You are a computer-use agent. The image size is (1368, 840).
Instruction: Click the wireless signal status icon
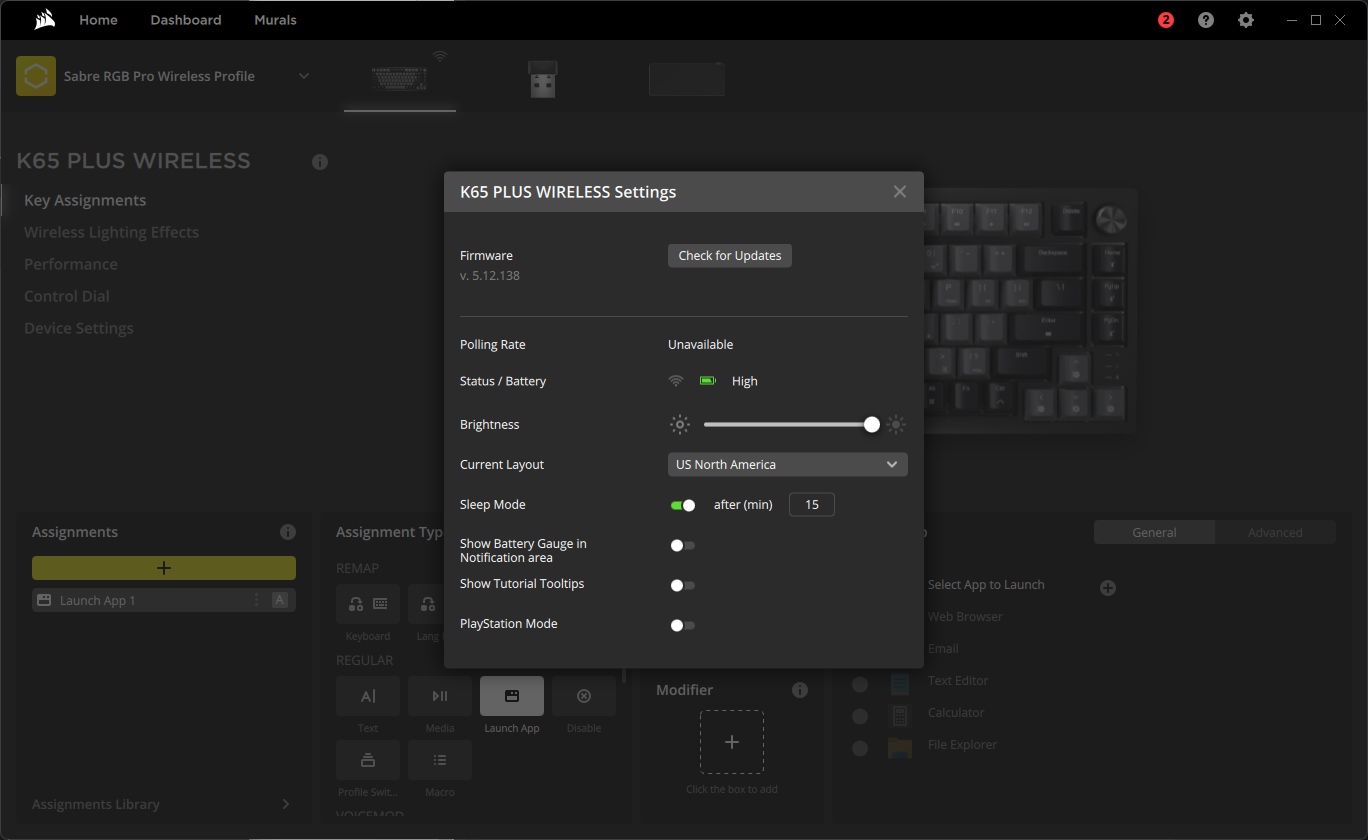tap(676, 381)
